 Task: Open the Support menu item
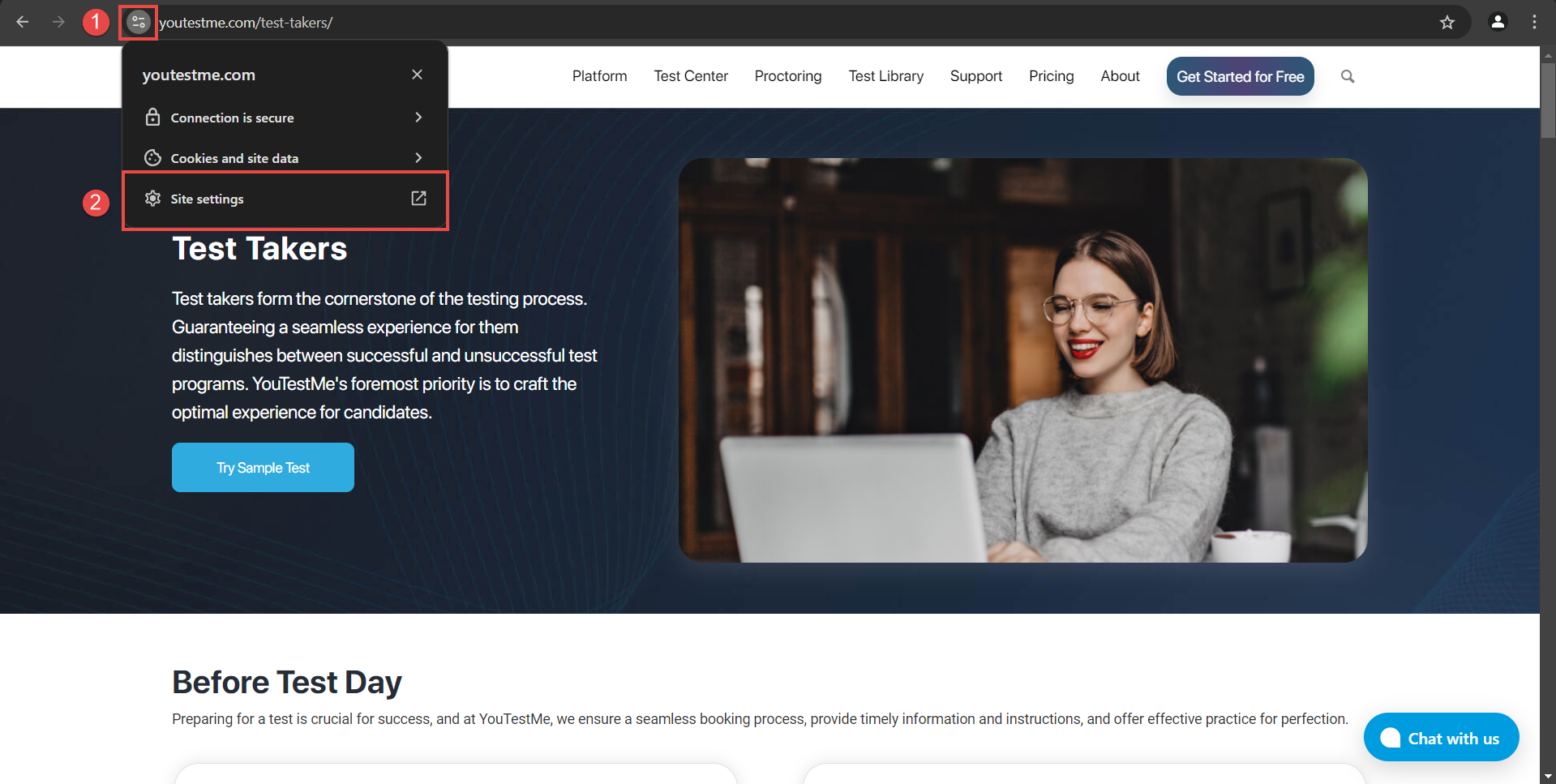click(976, 76)
